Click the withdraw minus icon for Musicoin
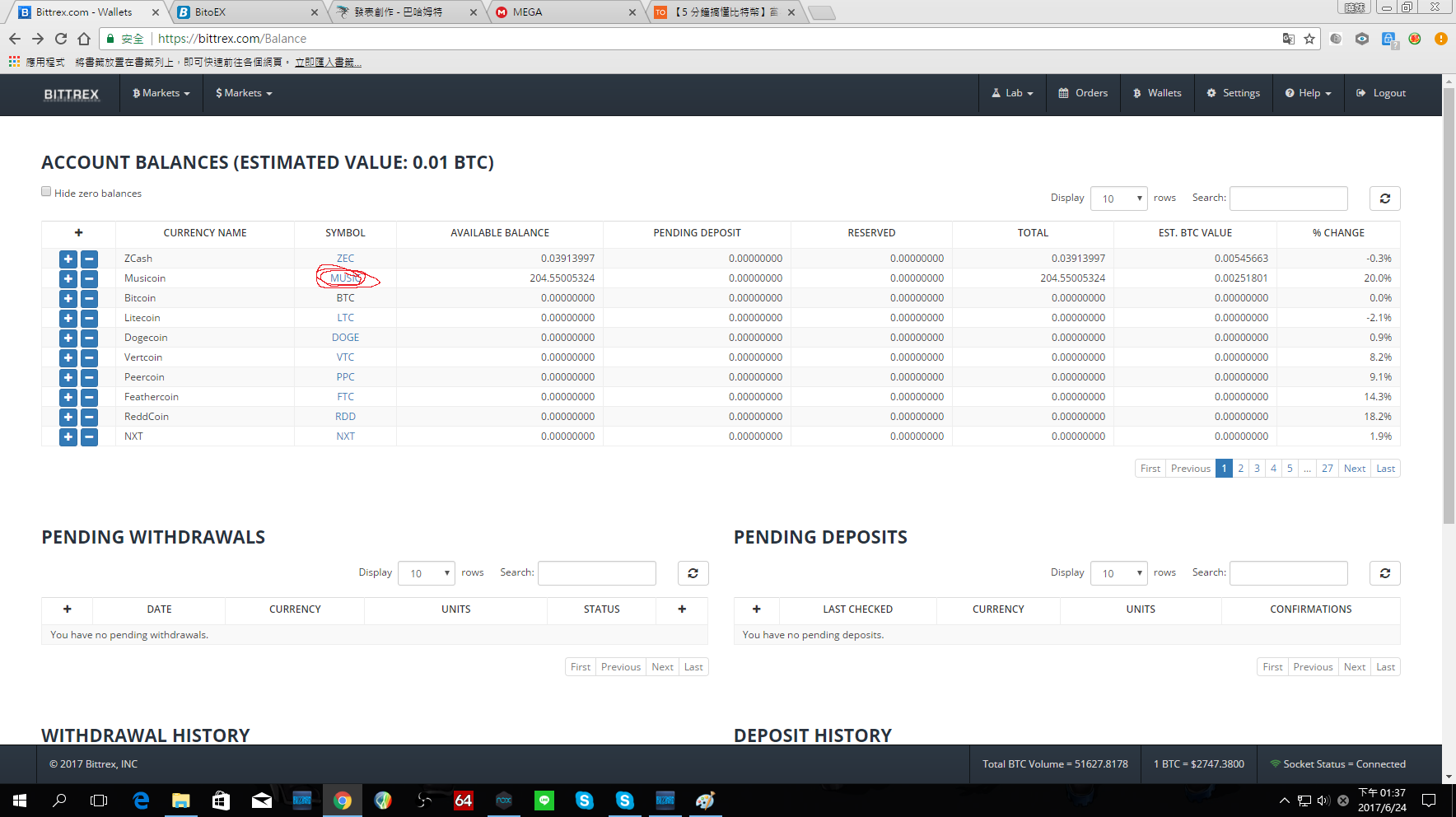 (x=89, y=278)
